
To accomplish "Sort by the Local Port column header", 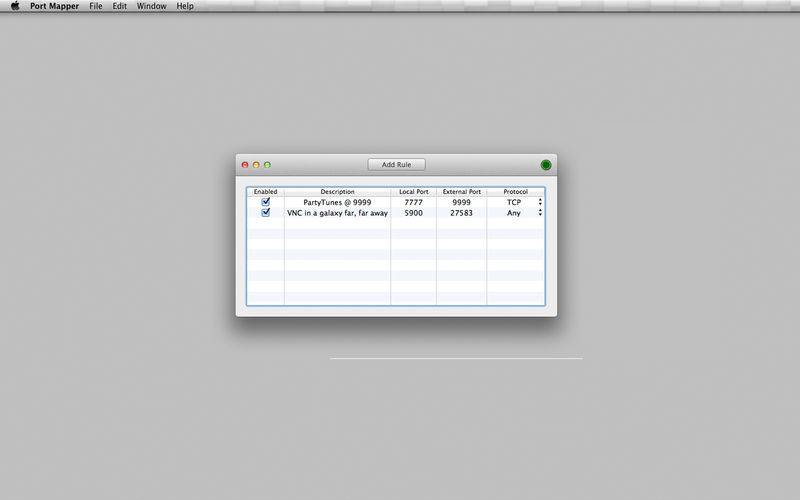I will point(414,192).
